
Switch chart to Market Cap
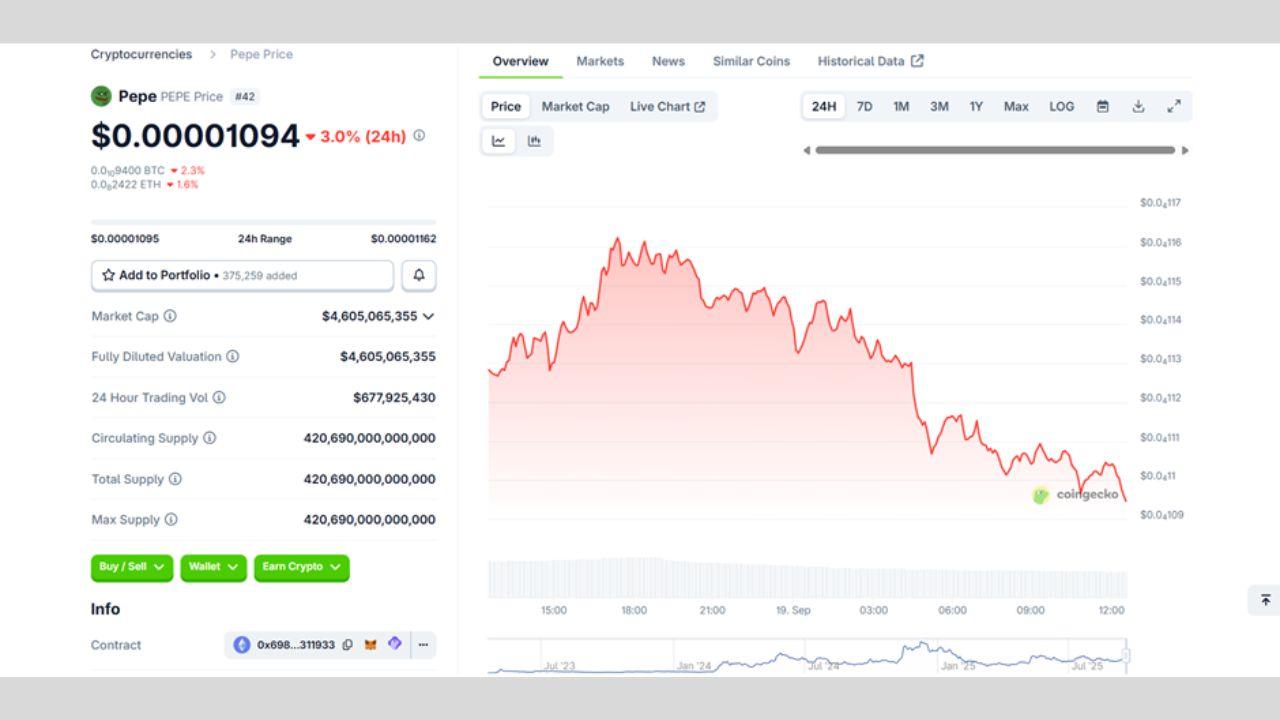click(575, 106)
